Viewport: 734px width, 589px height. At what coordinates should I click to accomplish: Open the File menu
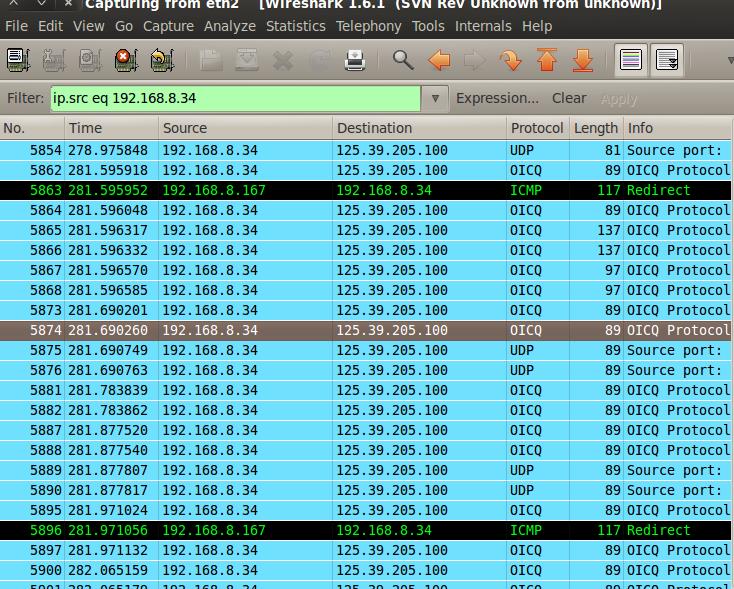[x=16, y=26]
